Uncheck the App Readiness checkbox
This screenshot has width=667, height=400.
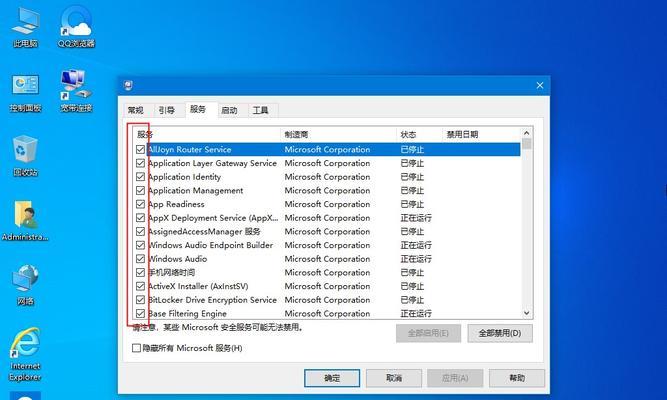click(x=140, y=204)
